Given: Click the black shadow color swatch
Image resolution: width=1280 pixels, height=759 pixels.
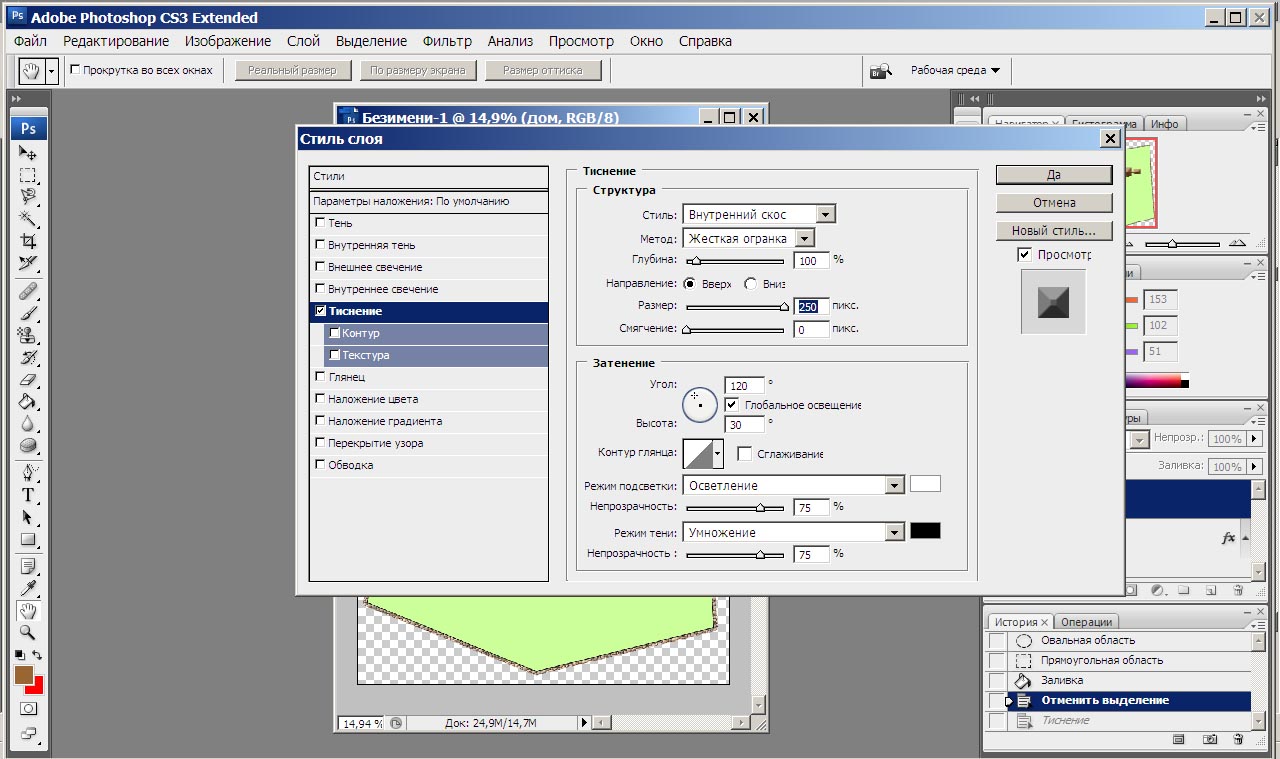Looking at the screenshot, I should coord(925,531).
